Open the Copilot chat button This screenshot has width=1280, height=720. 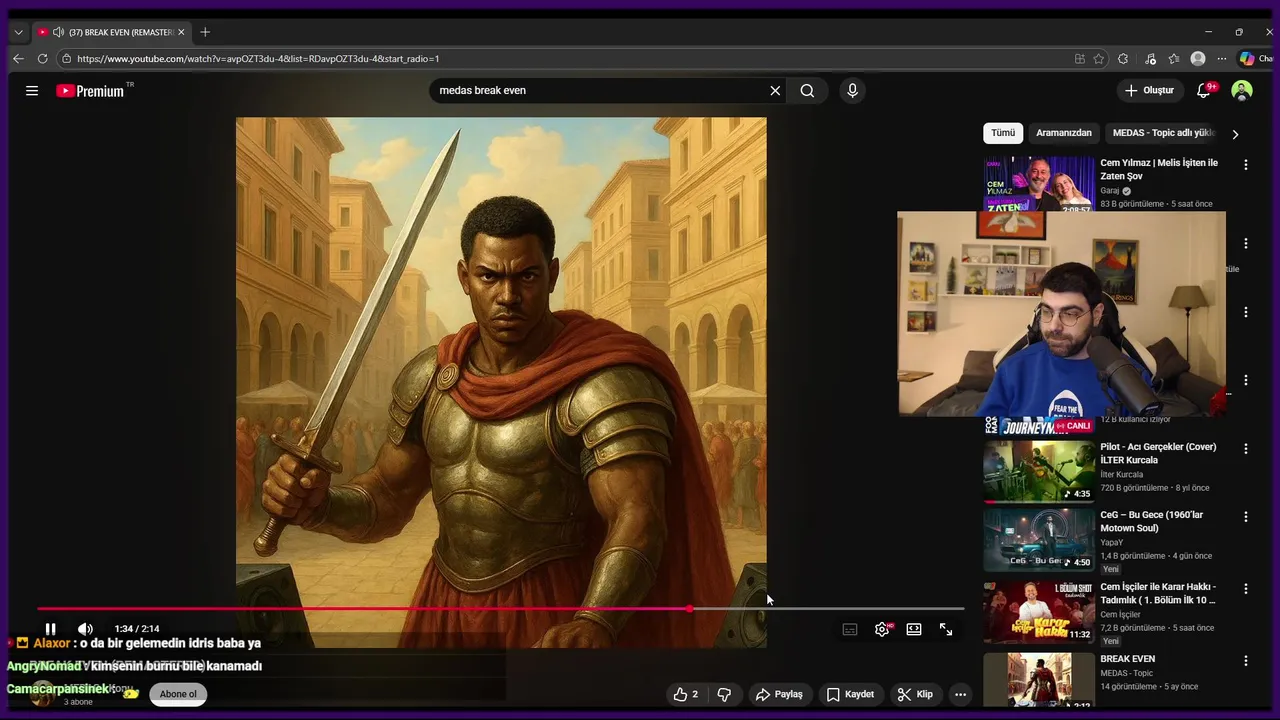tap(1255, 59)
